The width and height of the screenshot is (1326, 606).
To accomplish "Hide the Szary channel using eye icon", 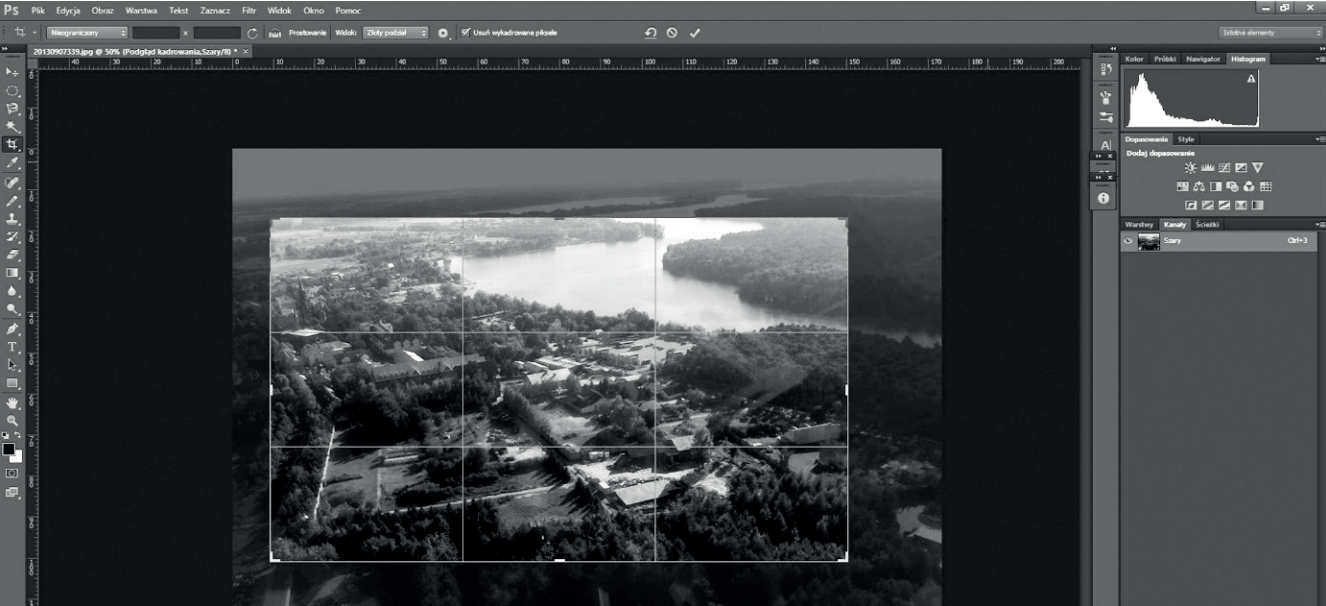I will [x=1128, y=241].
